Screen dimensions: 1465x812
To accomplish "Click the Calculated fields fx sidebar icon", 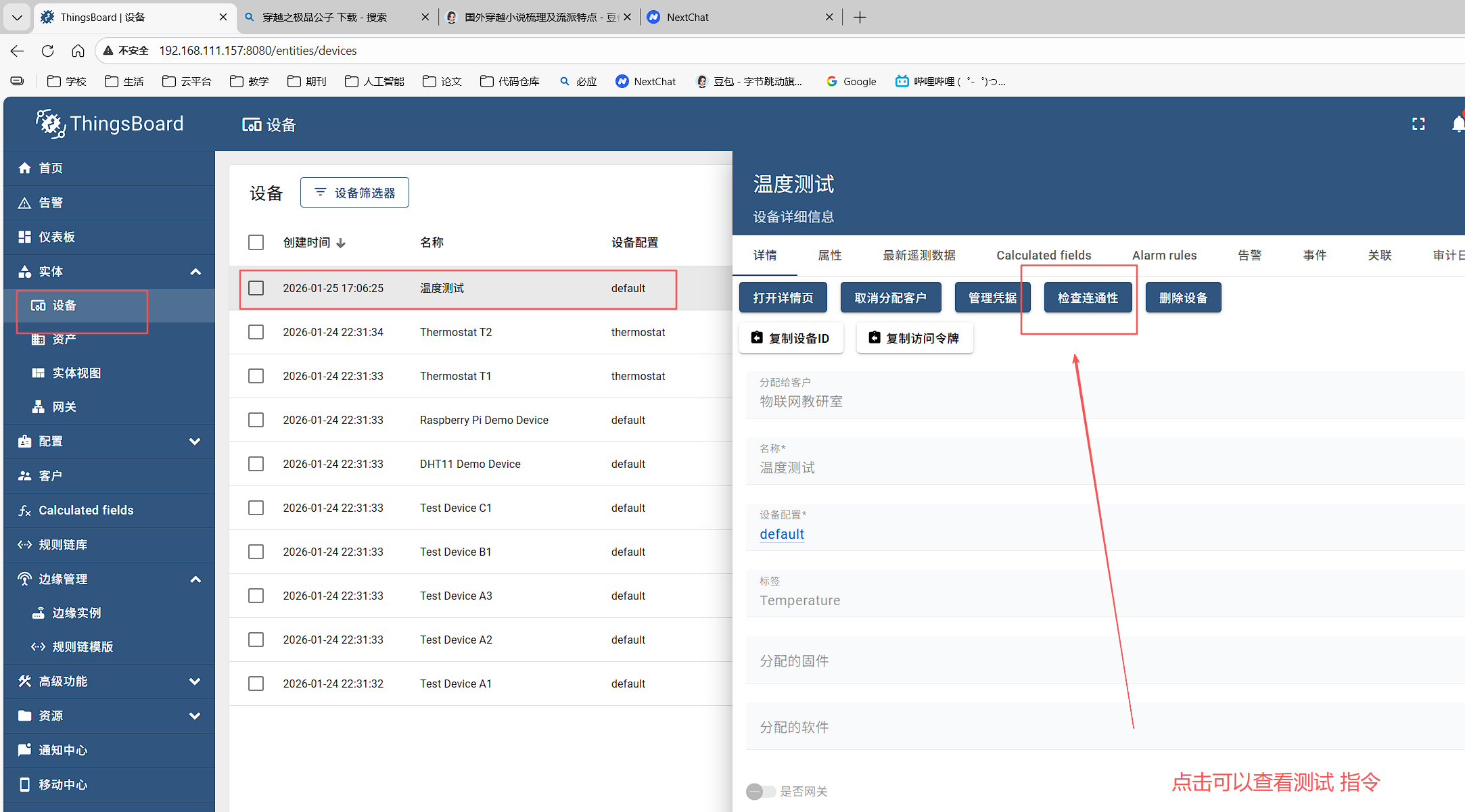I will coord(25,510).
